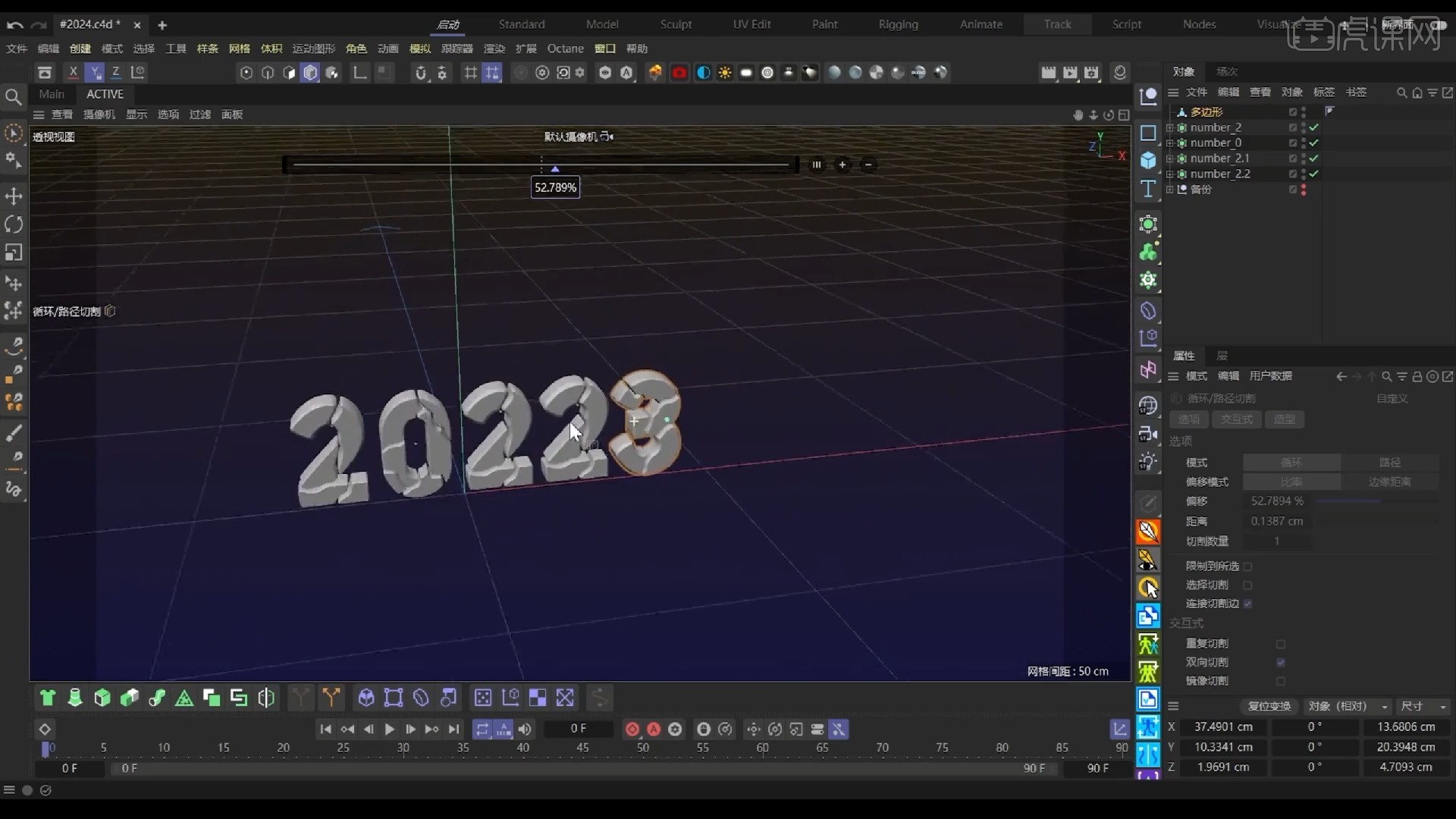1456x819 pixels.
Task: Toggle 限制到所选 checkbox
Action: (1247, 566)
